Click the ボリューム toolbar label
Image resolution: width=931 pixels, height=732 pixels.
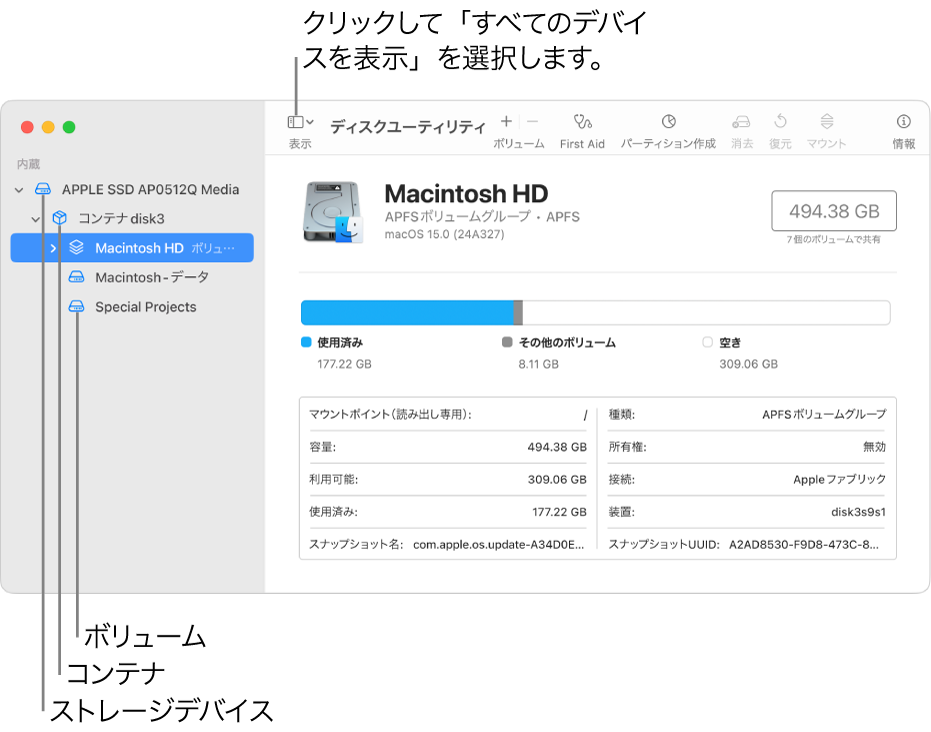coord(518,144)
